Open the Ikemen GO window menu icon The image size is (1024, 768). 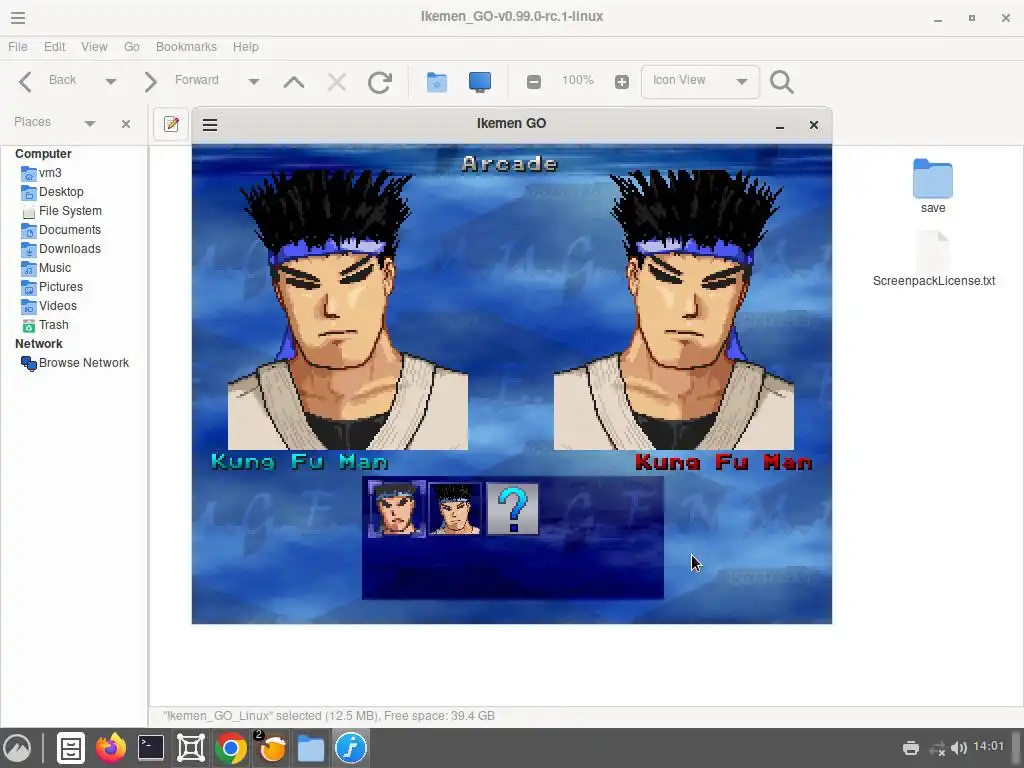tap(210, 125)
